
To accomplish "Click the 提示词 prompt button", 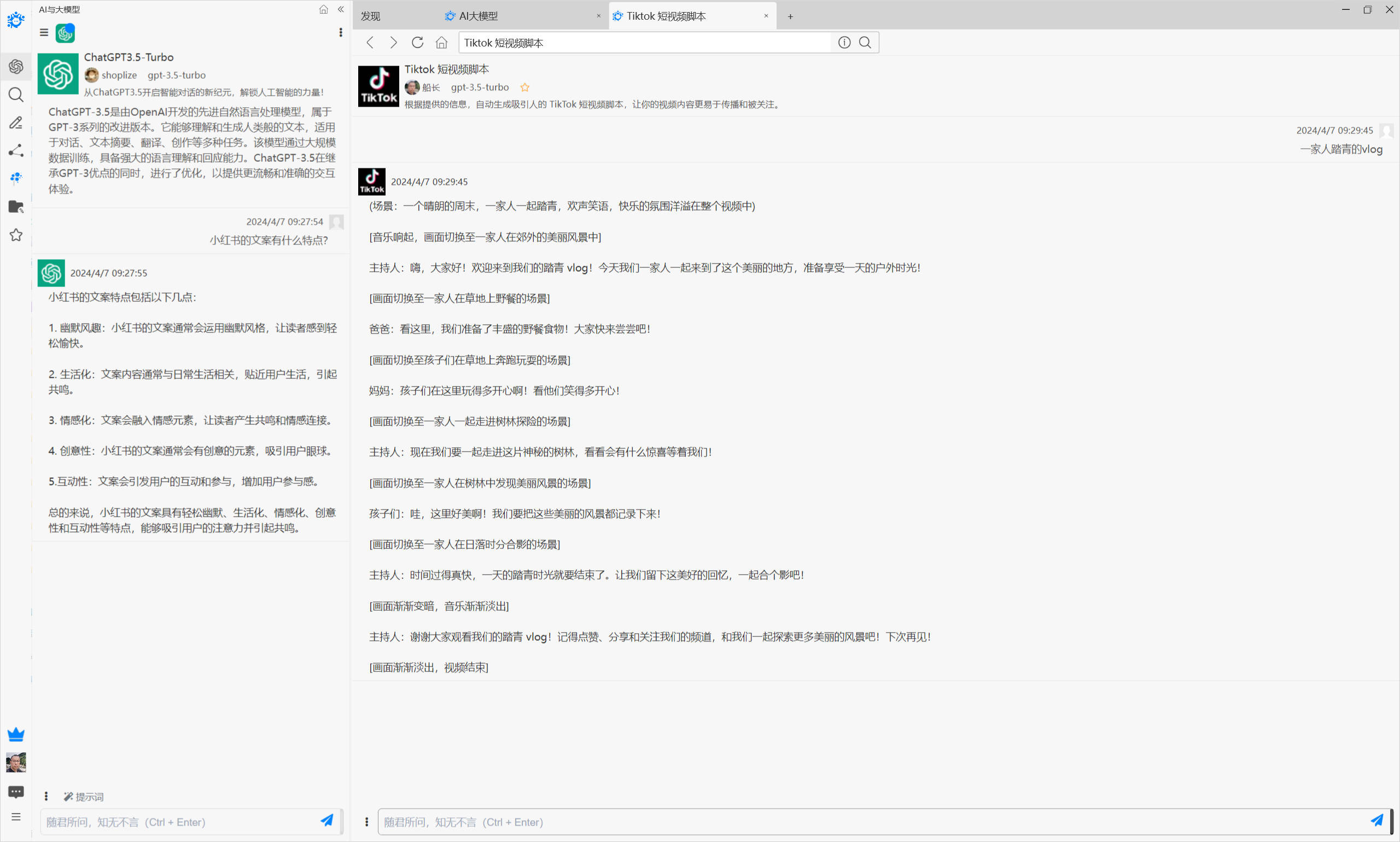I will 84,797.
